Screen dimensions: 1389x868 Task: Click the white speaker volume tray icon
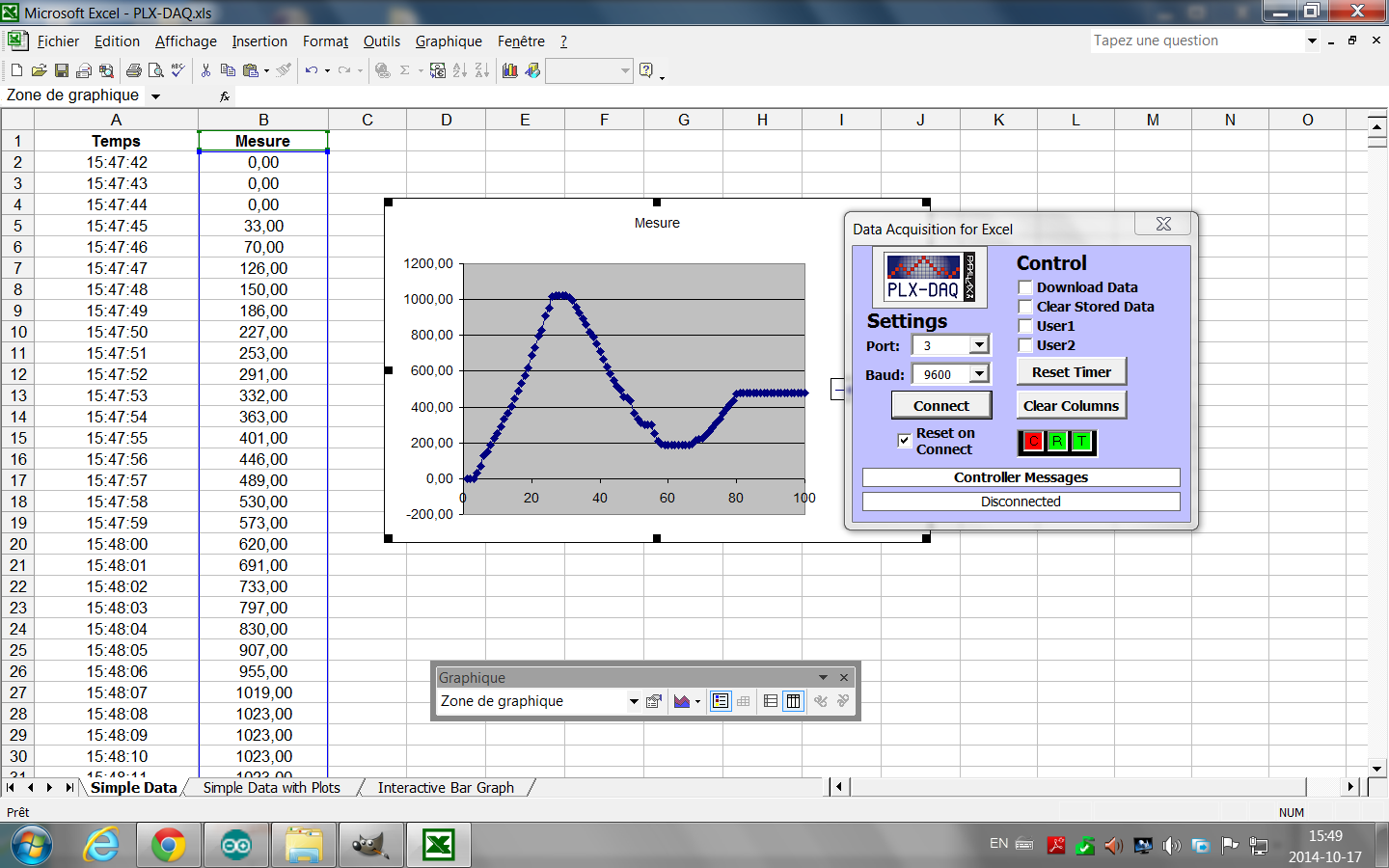[x=1172, y=846]
